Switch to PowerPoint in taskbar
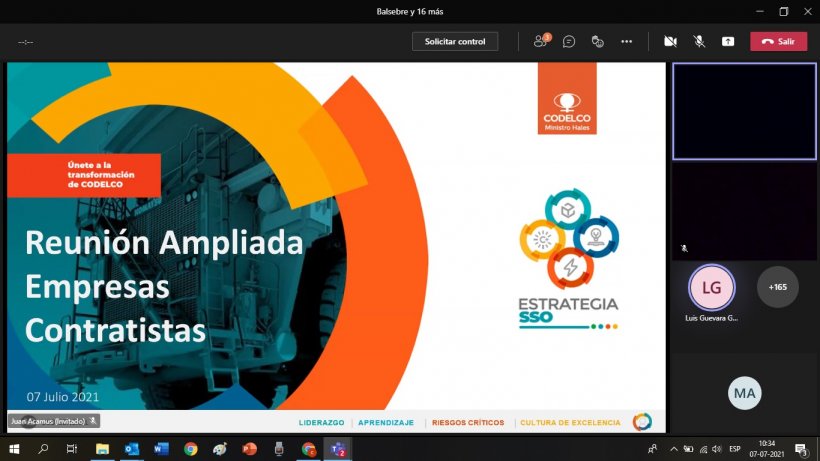This screenshot has height=461, width=820. pos(249,448)
